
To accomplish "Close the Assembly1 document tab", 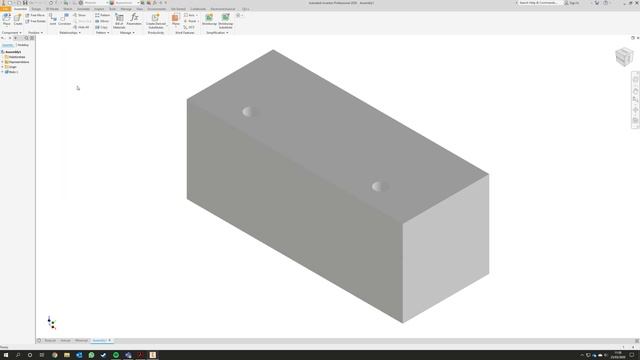I will (x=110, y=340).
